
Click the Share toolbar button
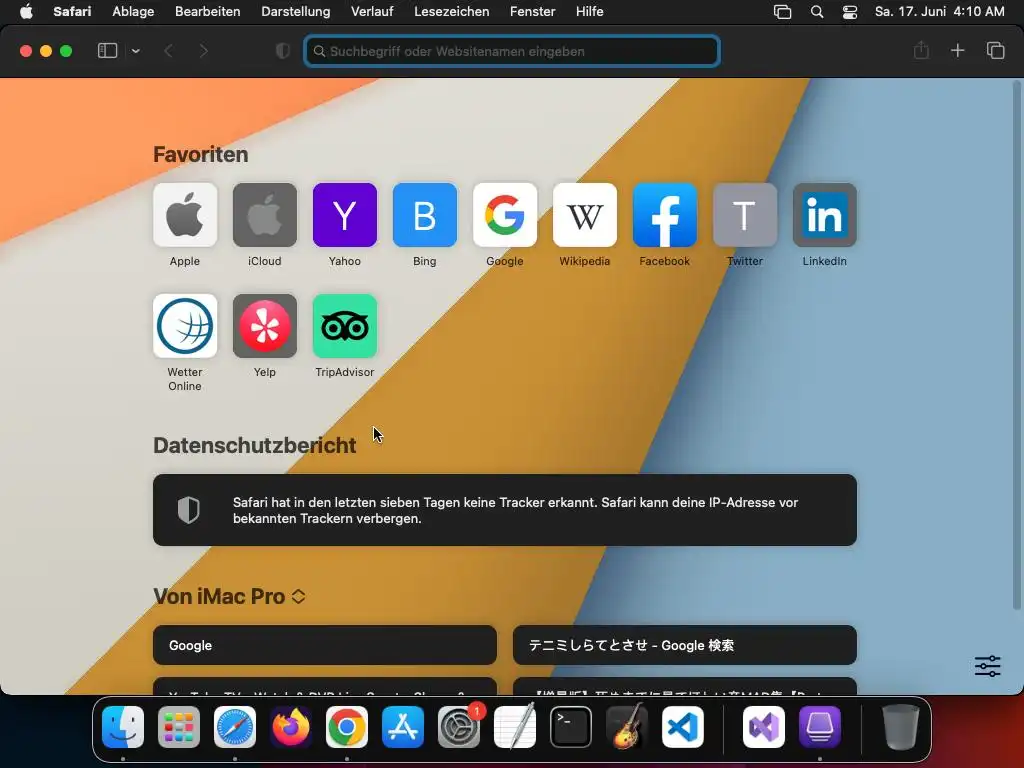point(921,50)
